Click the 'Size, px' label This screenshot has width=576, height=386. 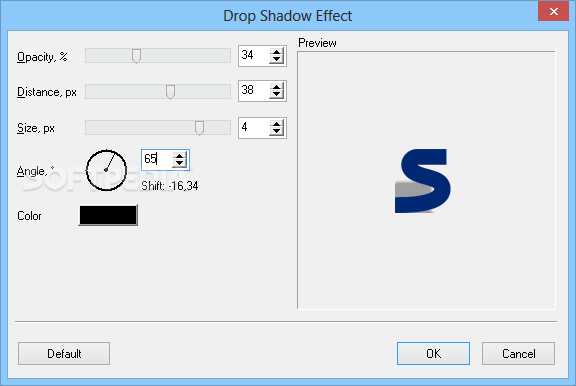[36, 128]
